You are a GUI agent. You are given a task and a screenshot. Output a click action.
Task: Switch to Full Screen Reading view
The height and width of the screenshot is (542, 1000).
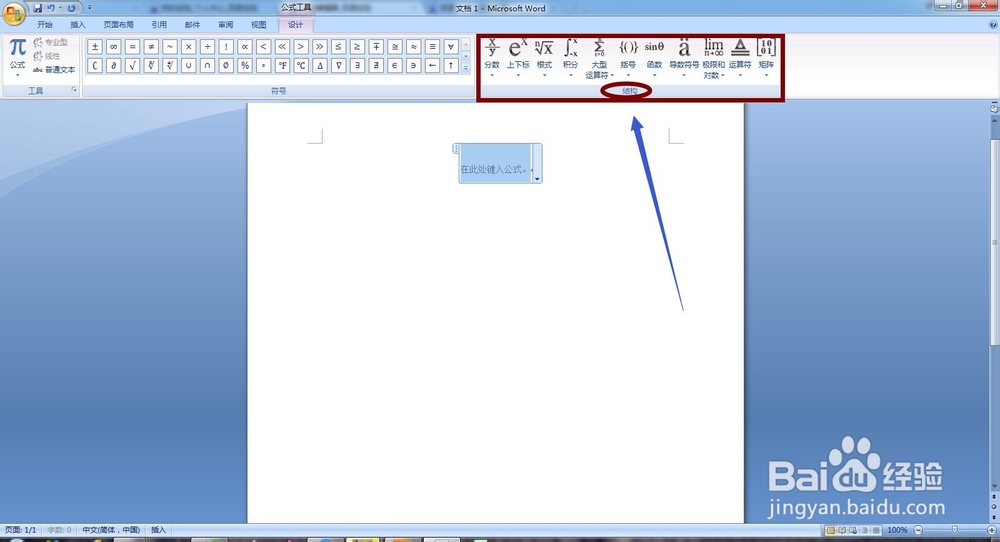pos(842,530)
